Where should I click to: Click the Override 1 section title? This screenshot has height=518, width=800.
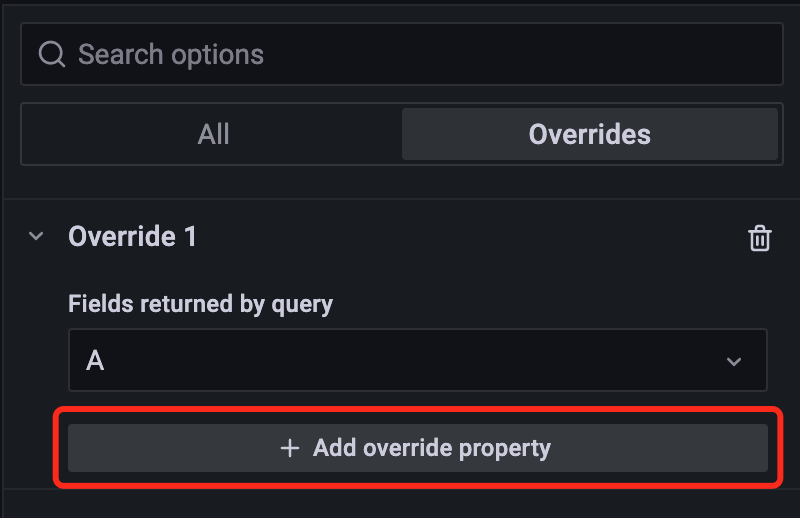pos(132,237)
